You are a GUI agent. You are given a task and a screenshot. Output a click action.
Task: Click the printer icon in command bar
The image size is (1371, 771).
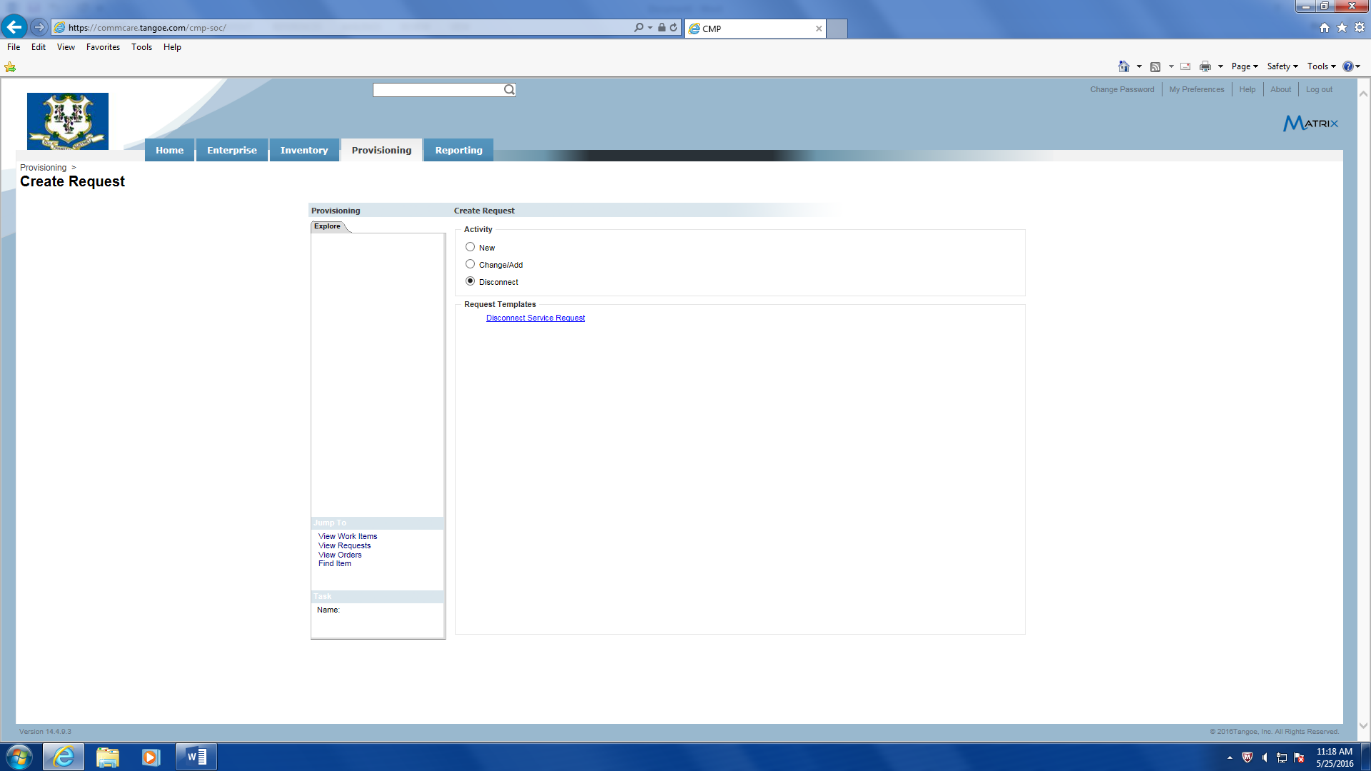click(x=1205, y=66)
